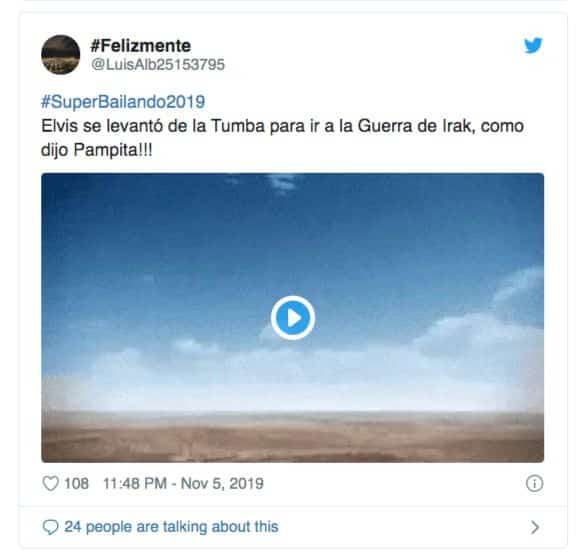Visit the @LuisAlb25153795 handle
Screen dimensions: 585x560
click(x=158, y=65)
